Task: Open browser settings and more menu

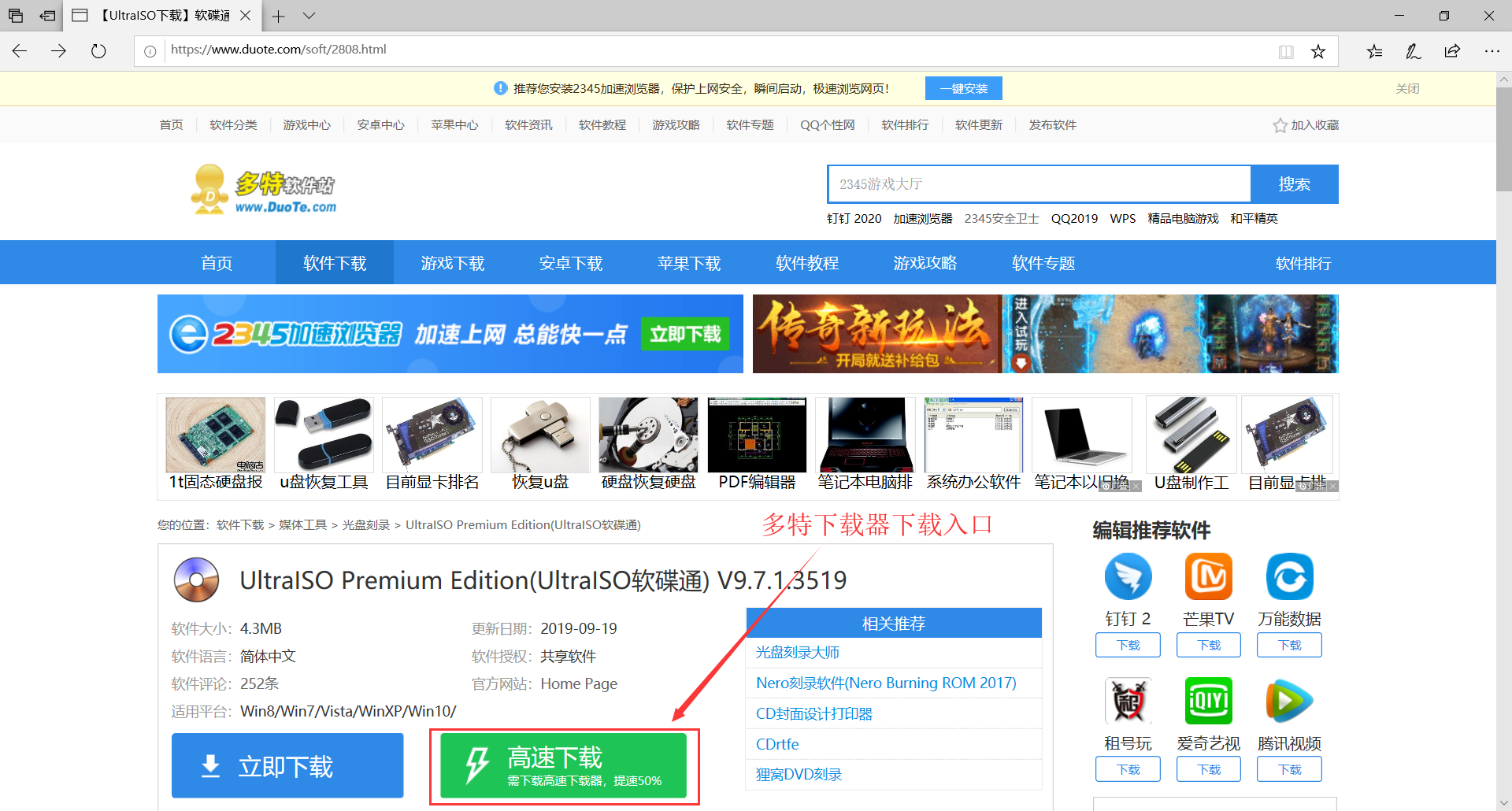Action: click(1492, 51)
